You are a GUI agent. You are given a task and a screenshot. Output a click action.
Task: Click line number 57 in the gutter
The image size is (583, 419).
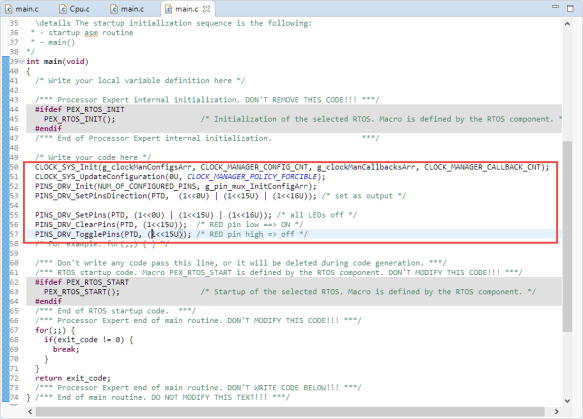(14, 234)
